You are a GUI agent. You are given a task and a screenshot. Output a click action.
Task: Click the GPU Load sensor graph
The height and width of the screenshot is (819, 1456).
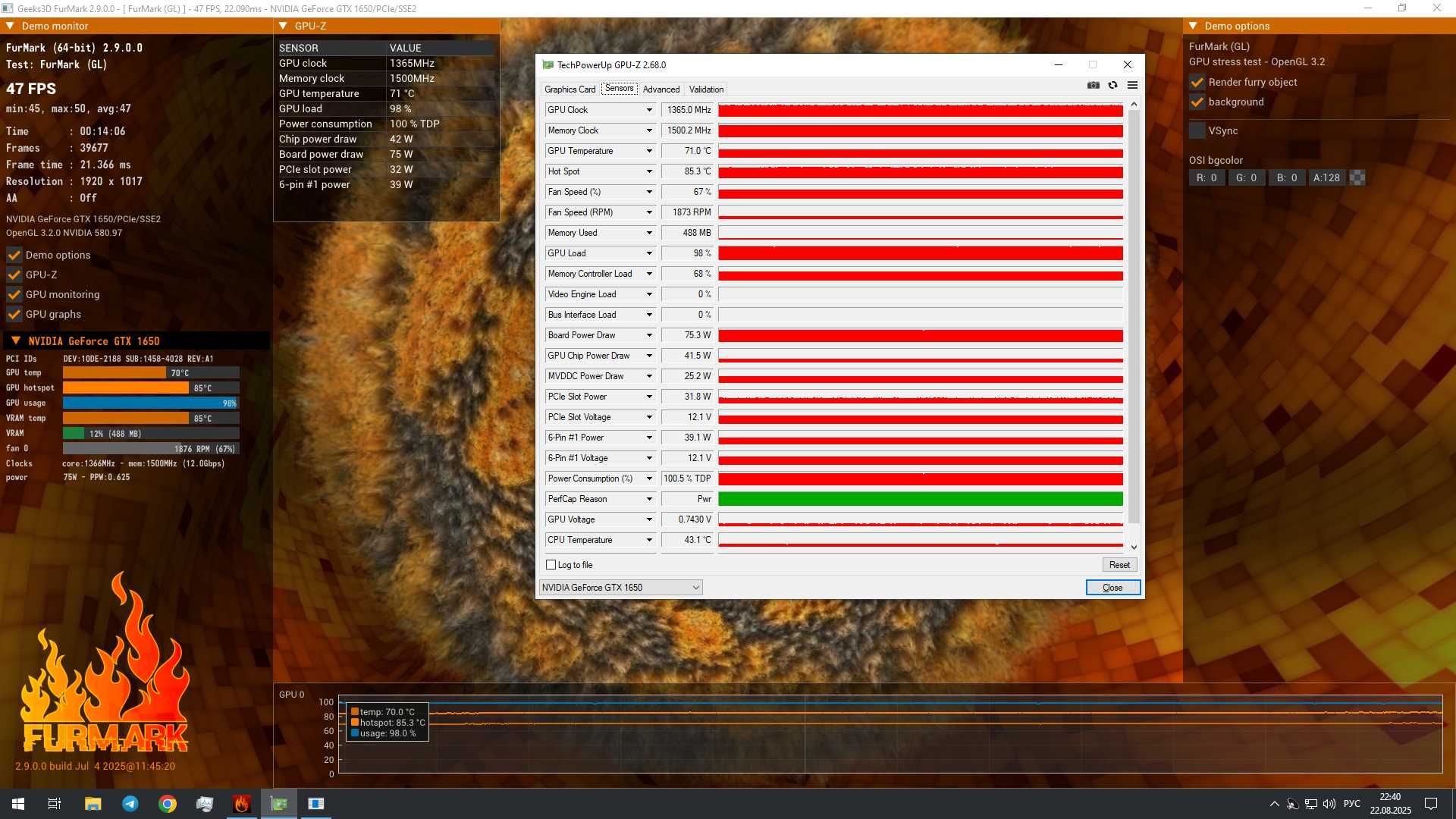(x=921, y=253)
